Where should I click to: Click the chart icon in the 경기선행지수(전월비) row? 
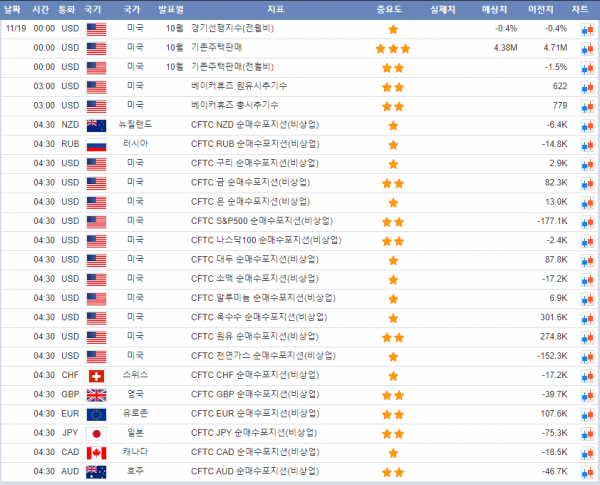click(x=587, y=29)
